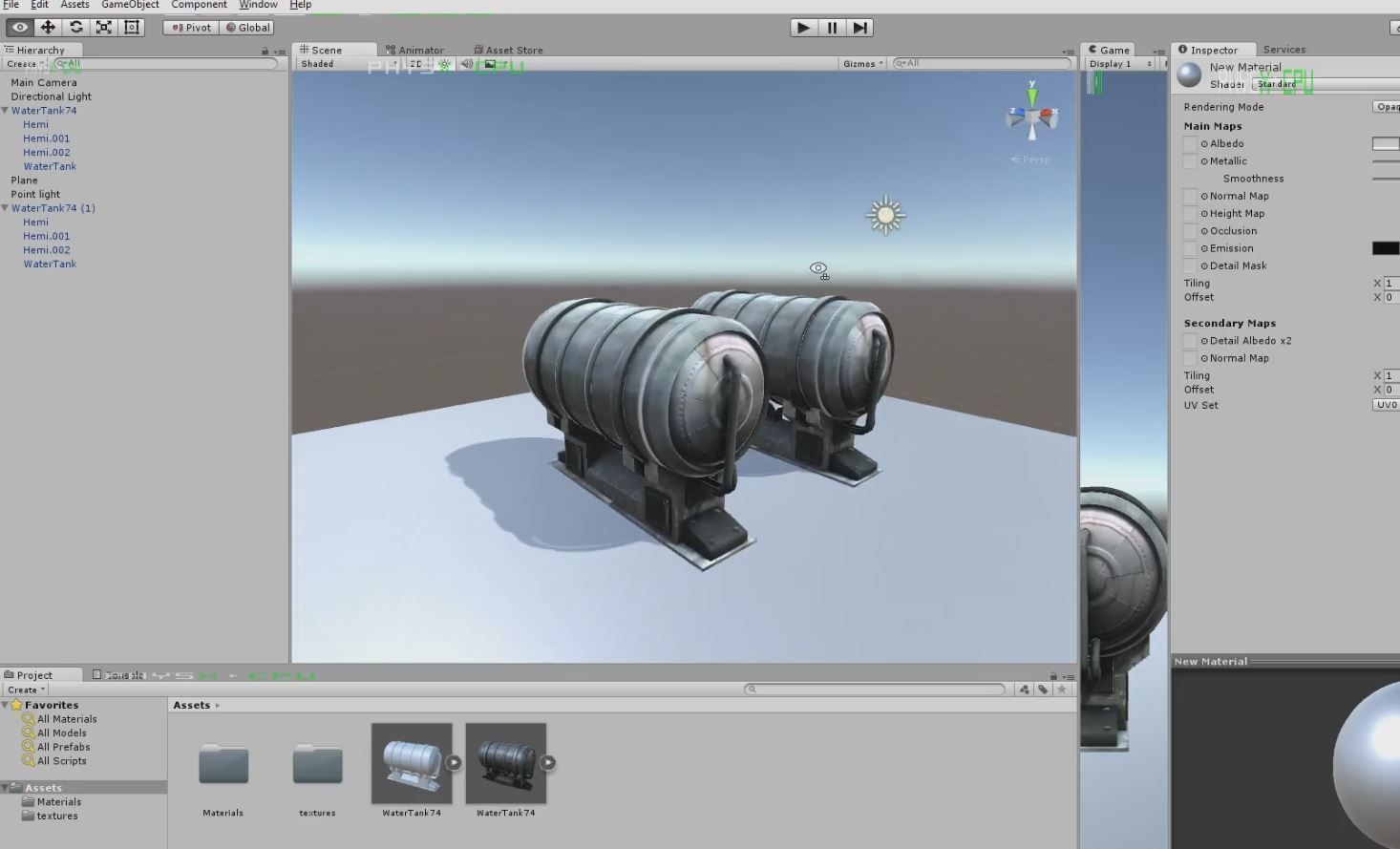Open the GameObject menu
Image resolution: width=1400 pixels, height=849 pixels.
pyautogui.click(x=130, y=5)
